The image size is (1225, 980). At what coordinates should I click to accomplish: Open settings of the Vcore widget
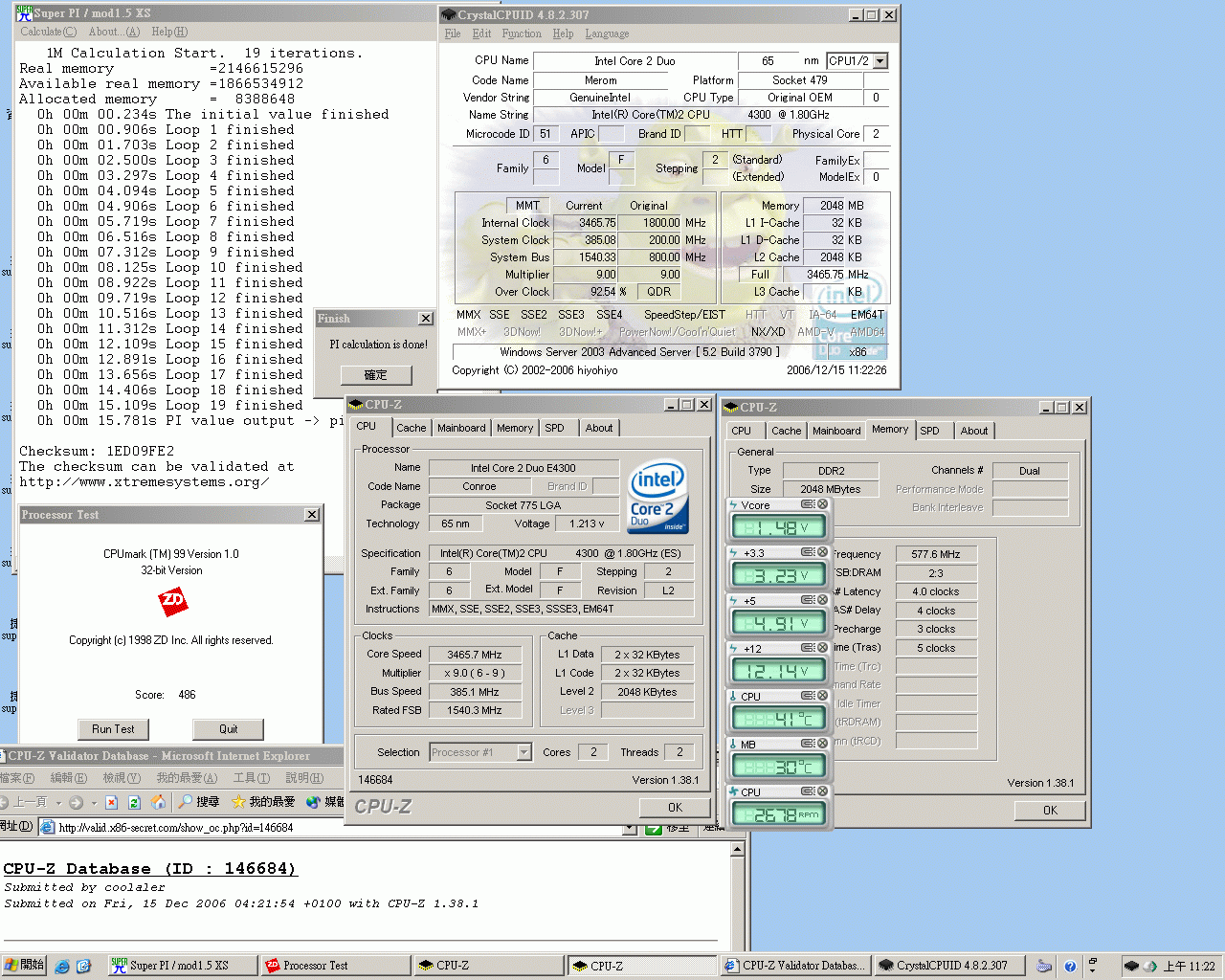[808, 504]
